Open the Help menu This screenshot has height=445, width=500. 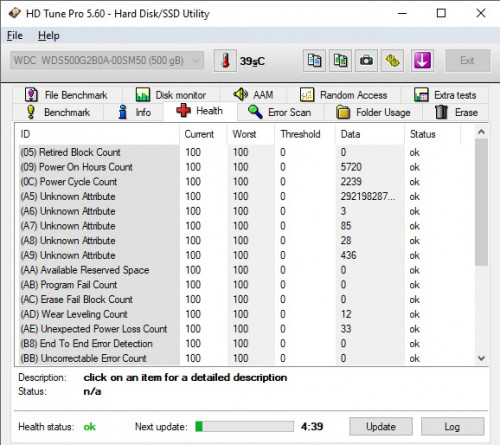pos(49,36)
